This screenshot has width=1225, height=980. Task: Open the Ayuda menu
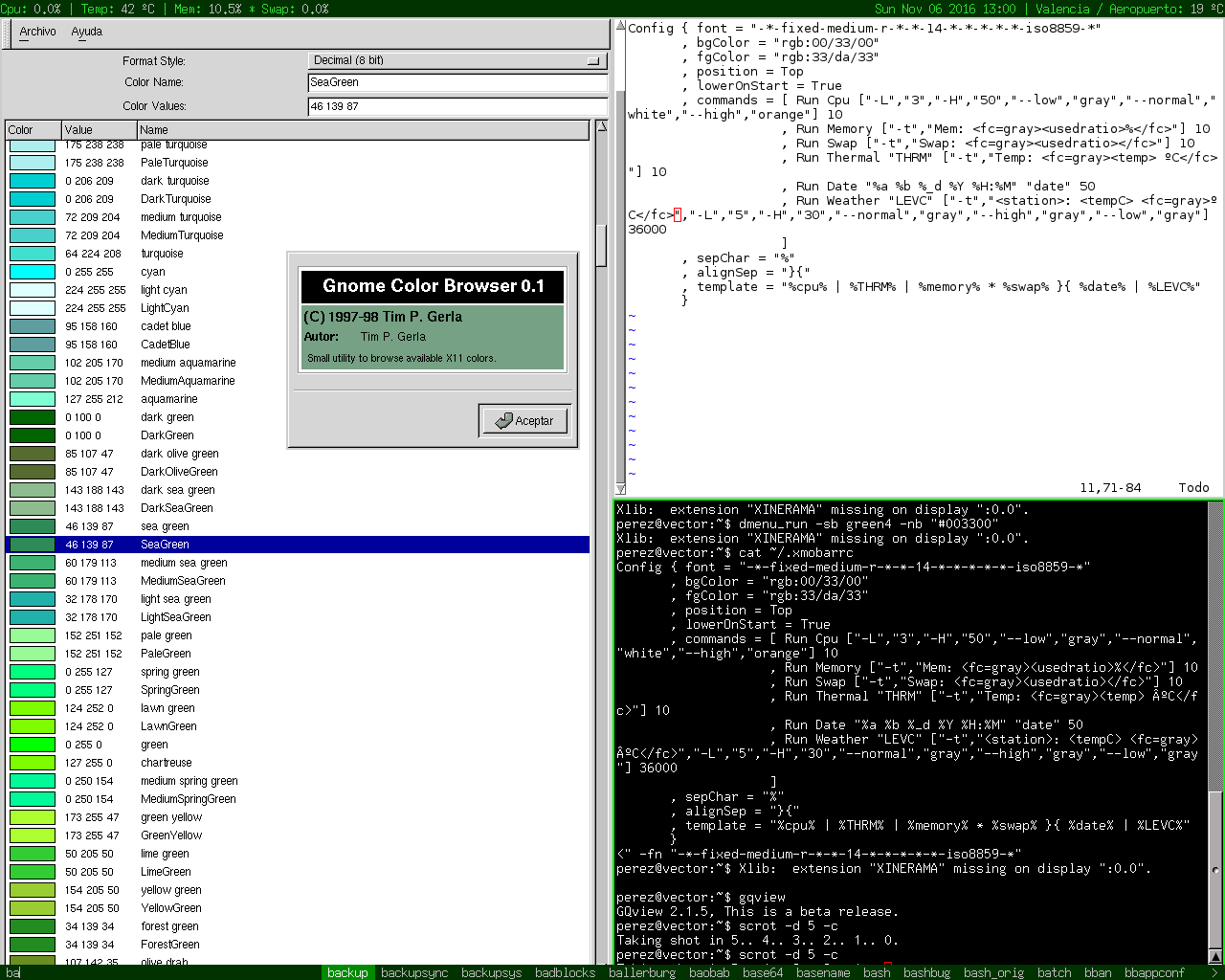[x=86, y=32]
